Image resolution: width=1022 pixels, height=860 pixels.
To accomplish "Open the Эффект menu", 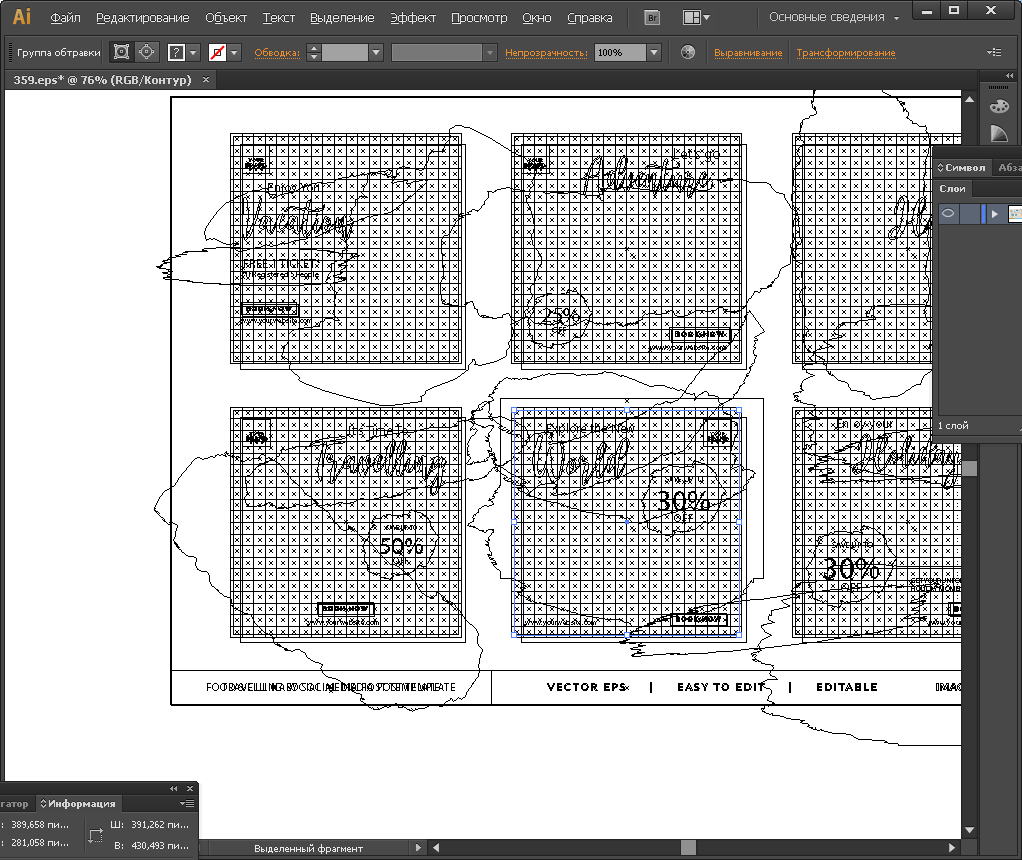I will (412, 18).
